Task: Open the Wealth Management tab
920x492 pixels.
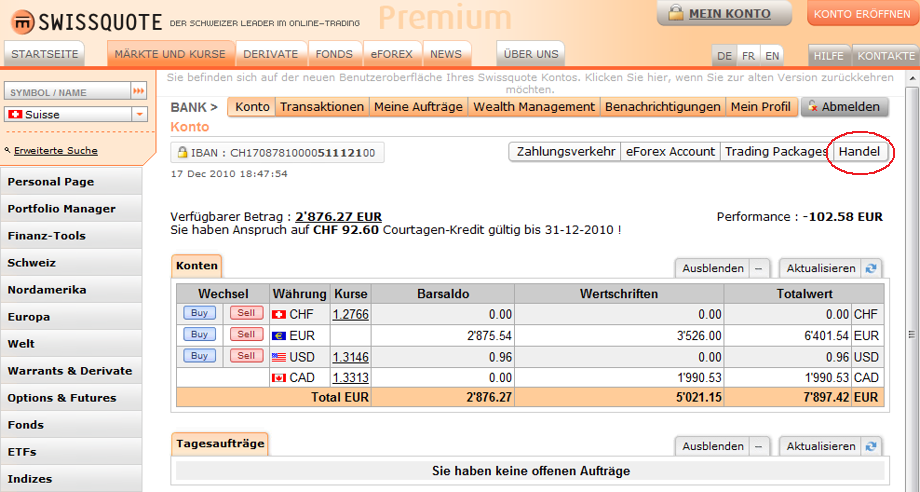Action: pyautogui.click(x=534, y=107)
